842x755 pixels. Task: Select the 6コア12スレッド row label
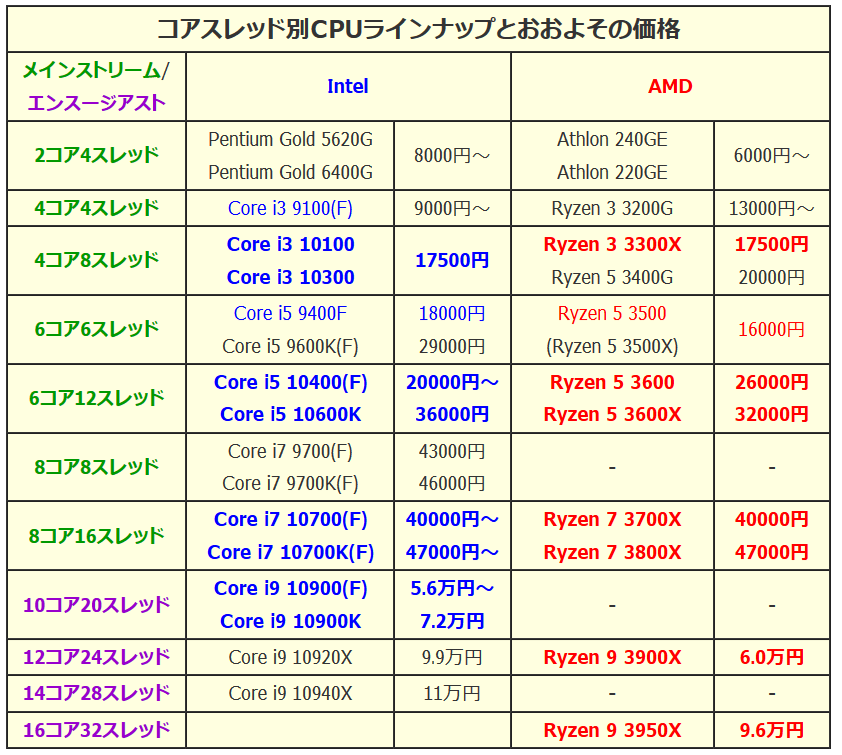97,398
